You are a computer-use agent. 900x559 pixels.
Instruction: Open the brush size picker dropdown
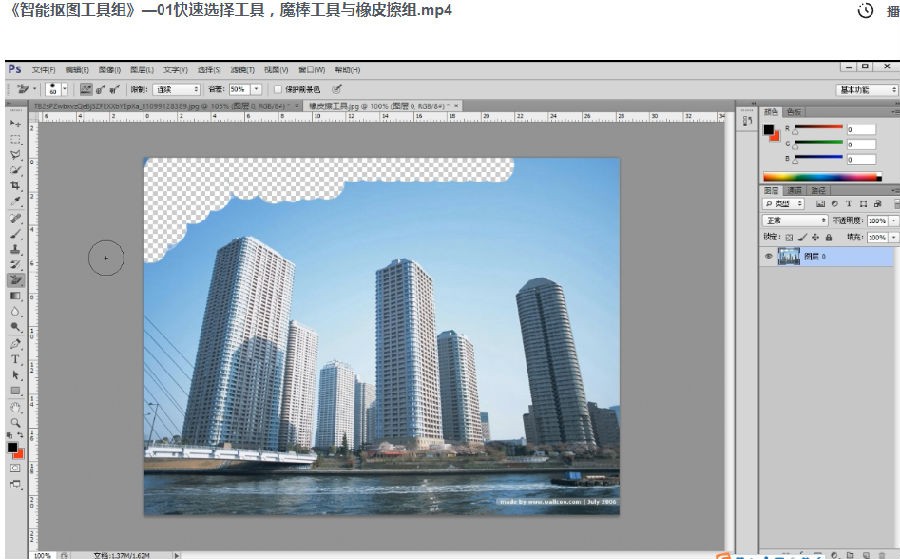tap(65, 89)
